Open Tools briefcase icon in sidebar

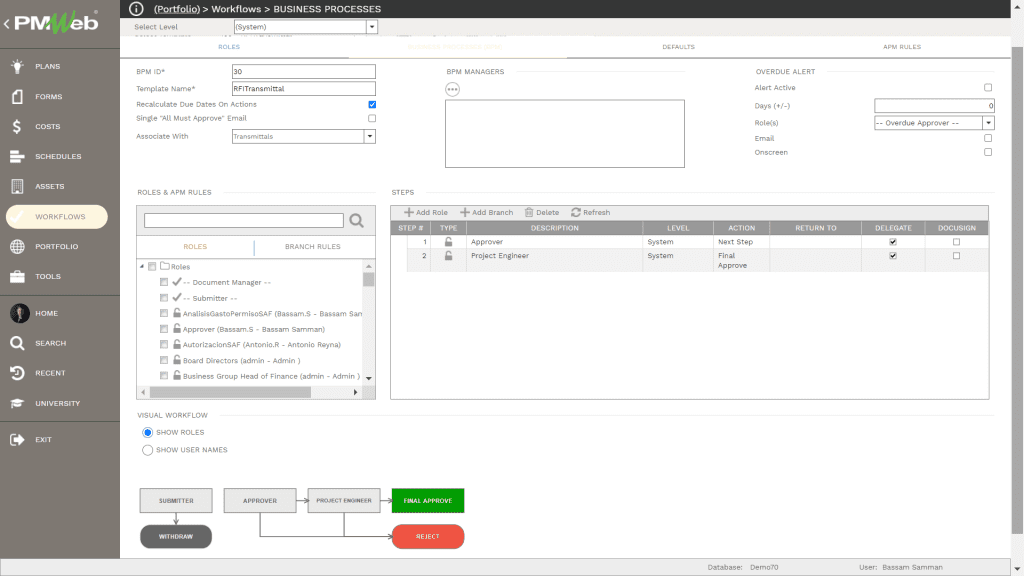[18, 276]
